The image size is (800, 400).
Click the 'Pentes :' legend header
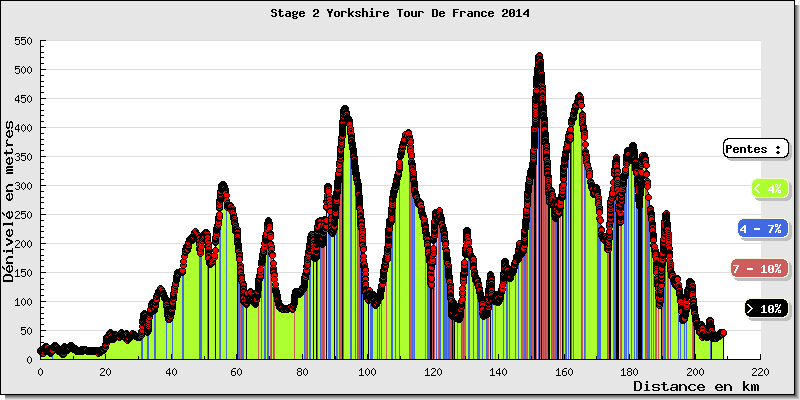tap(756, 149)
